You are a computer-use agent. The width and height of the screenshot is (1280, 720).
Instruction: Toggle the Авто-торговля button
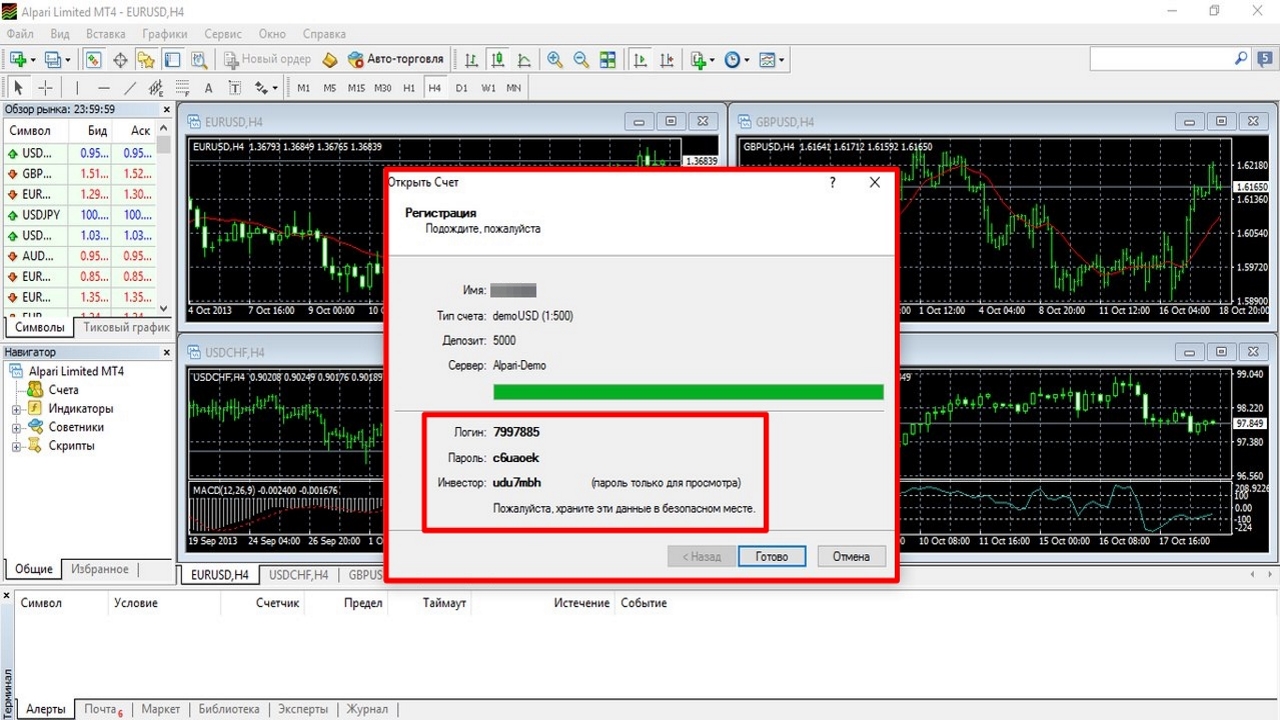tap(396, 60)
